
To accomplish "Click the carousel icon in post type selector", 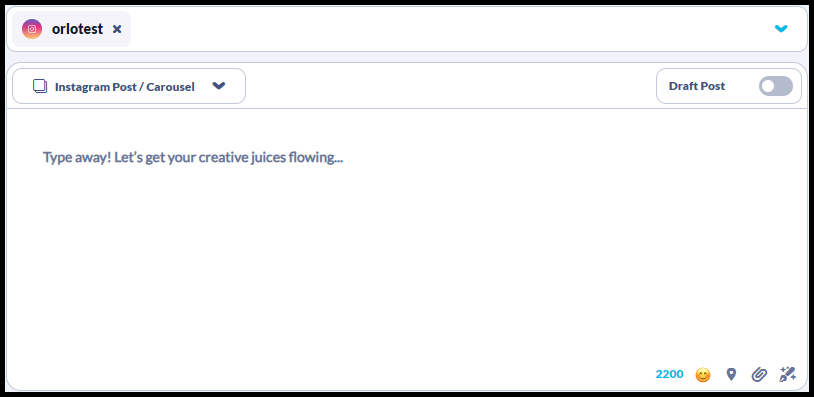I will click(40, 86).
